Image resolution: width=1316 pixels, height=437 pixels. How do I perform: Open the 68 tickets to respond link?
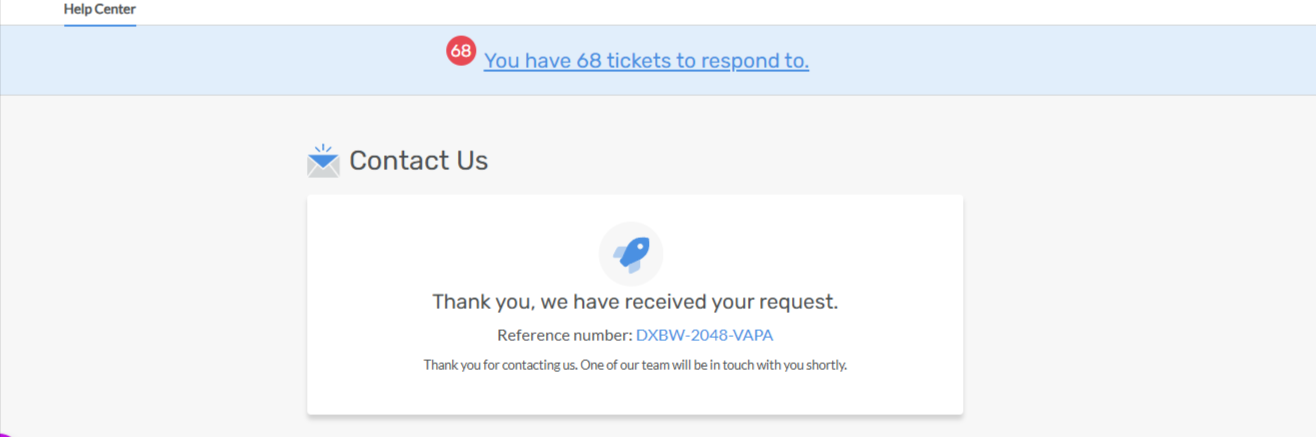point(646,61)
